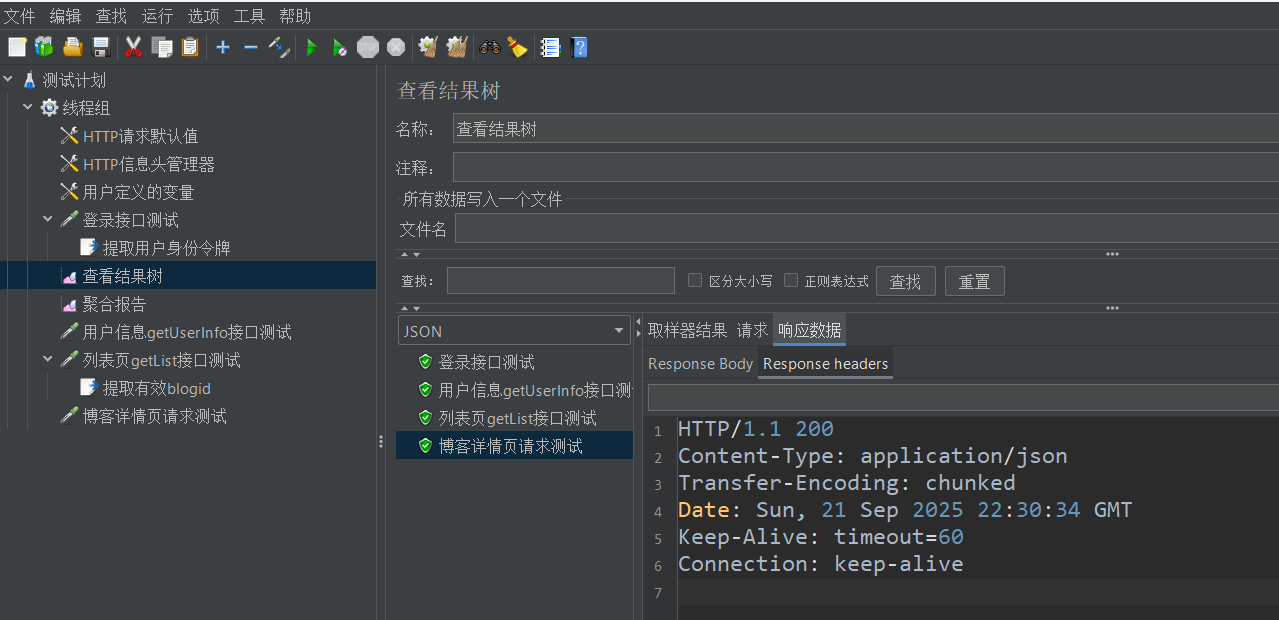Viewport: 1279px width, 620px height.
Task: Click the Copy toolbar icon
Action: pos(162,47)
